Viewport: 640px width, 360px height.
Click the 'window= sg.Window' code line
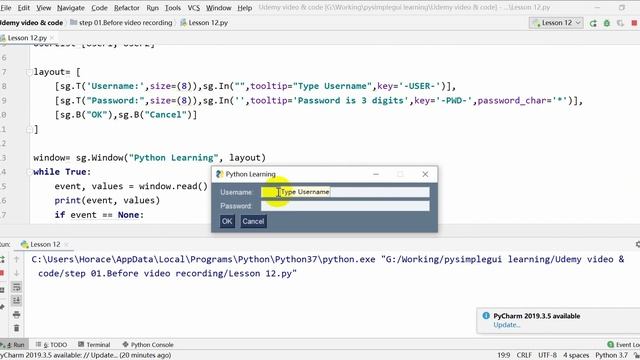click(149, 158)
